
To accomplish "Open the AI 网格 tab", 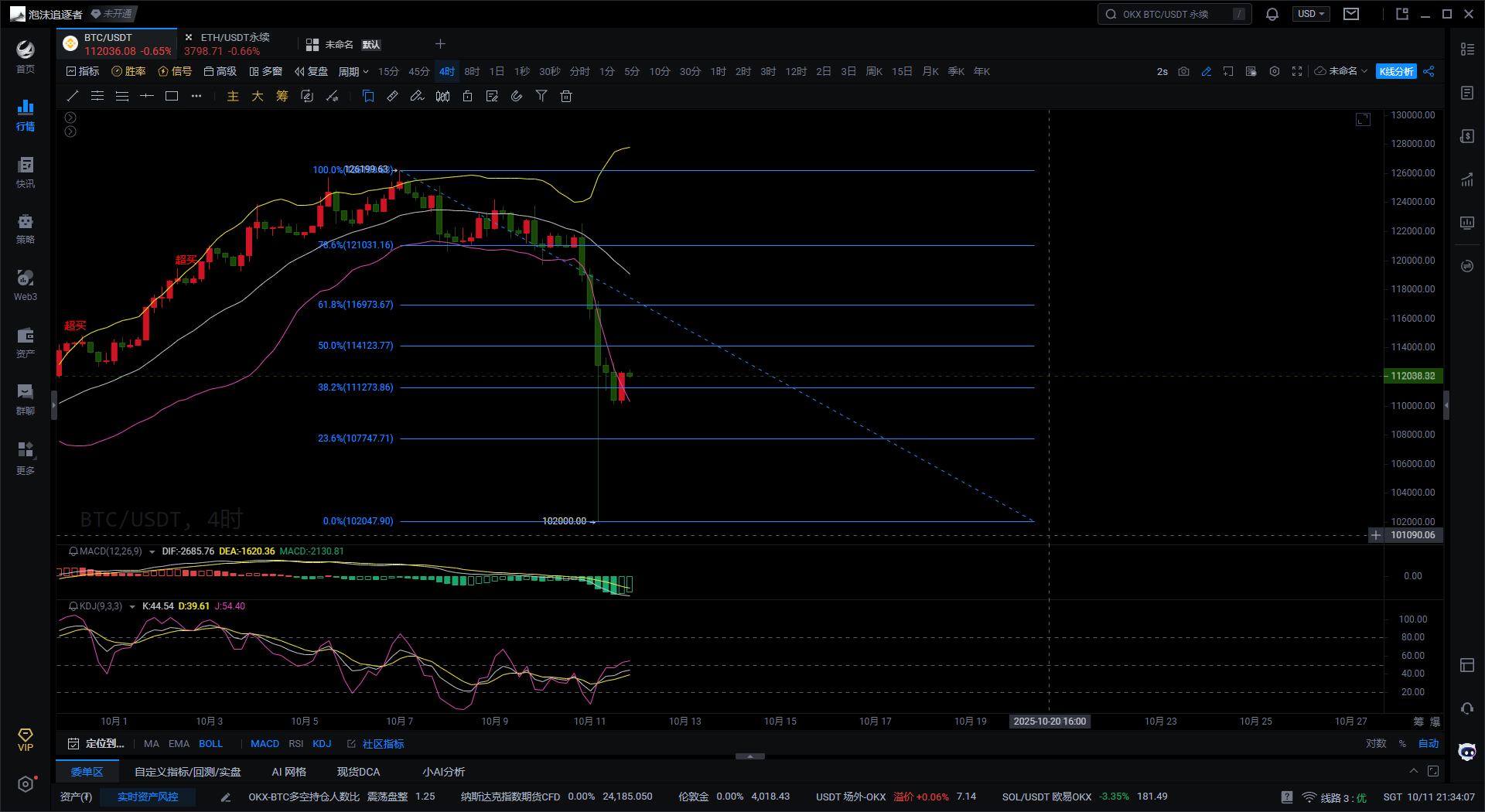I will click(288, 772).
